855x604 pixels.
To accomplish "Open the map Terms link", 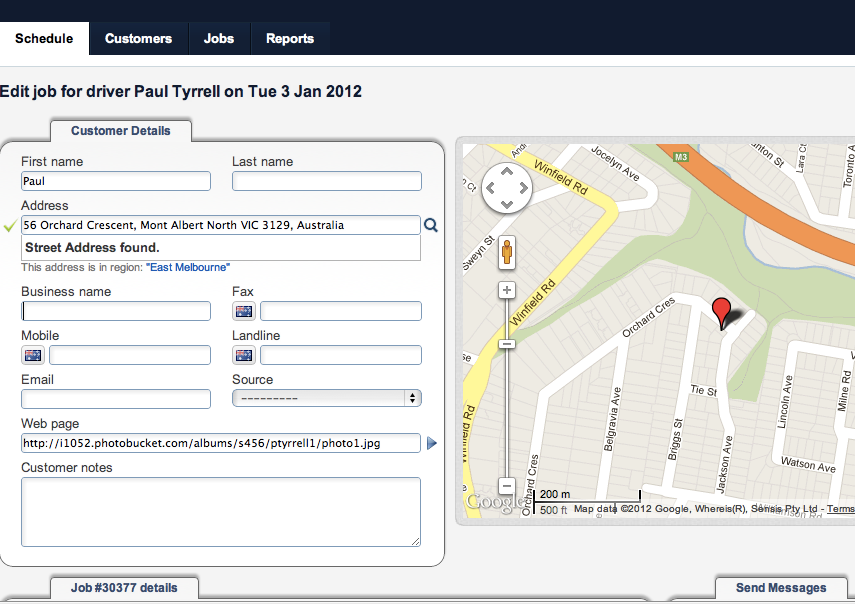I will point(840,509).
